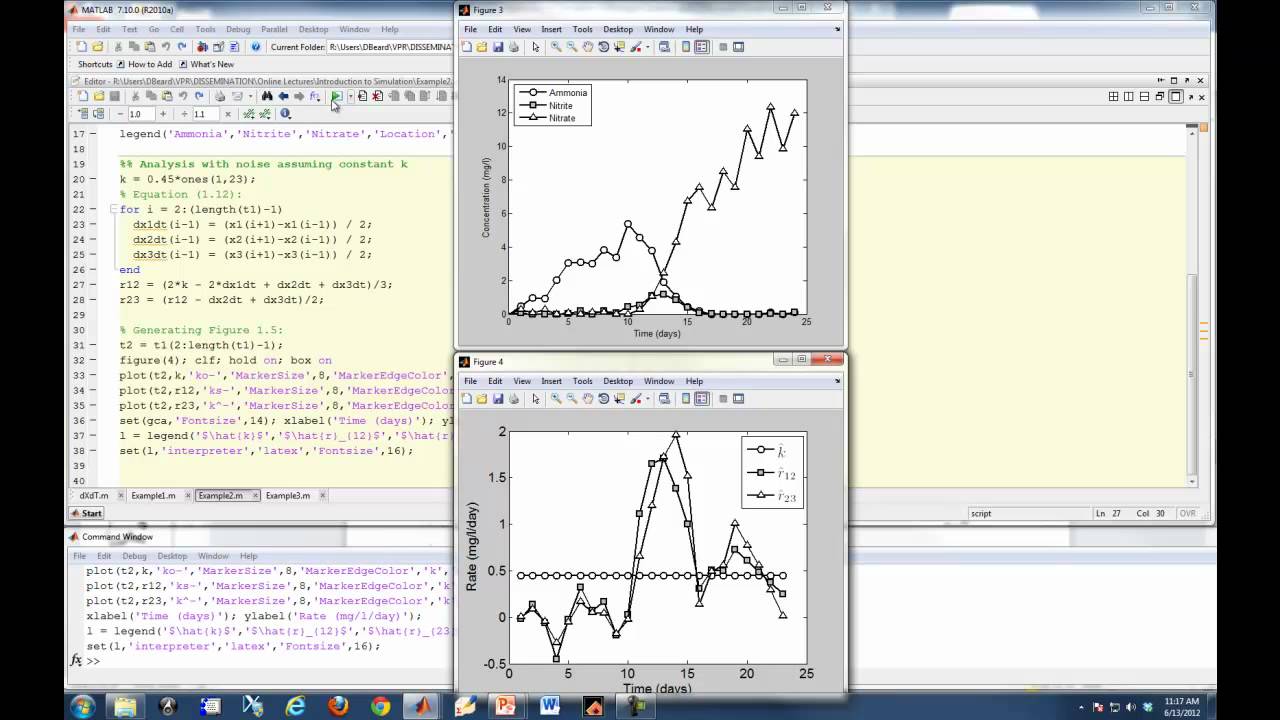Click the cell info icon dropdown

(x=285, y=114)
